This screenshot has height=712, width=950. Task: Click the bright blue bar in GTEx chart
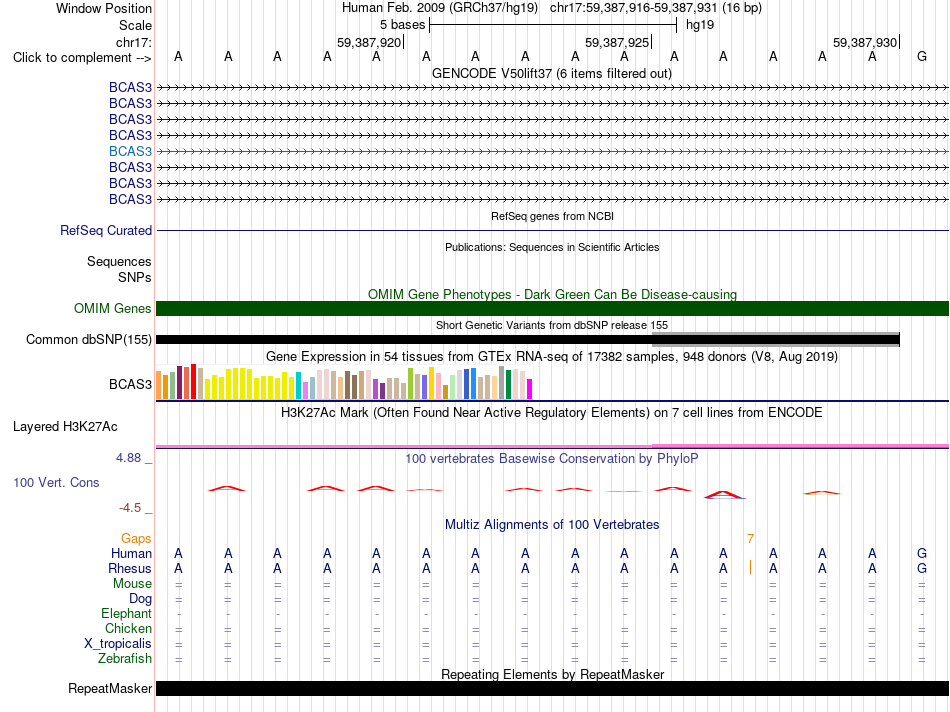click(x=473, y=384)
